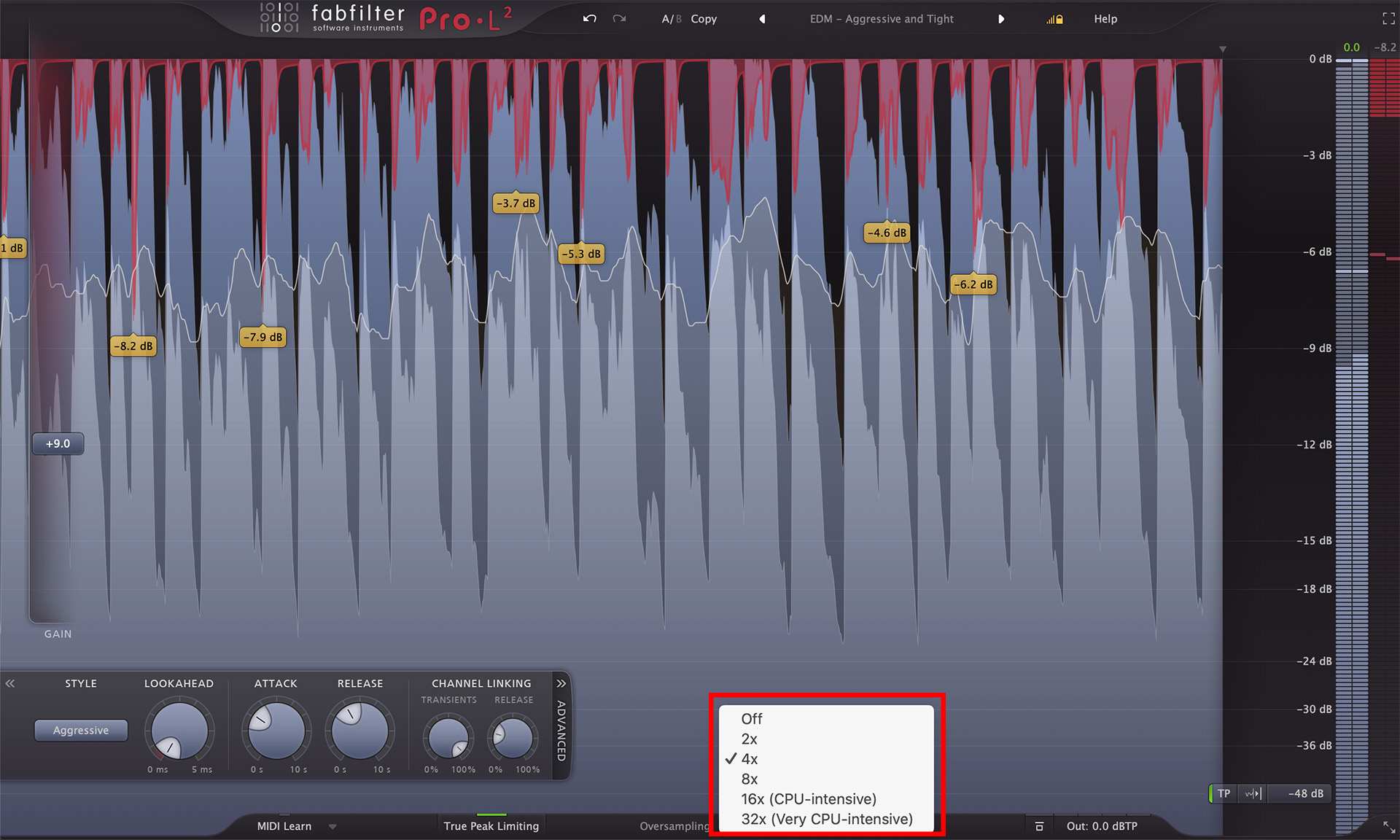
Task: Open the Help menu
Action: 1105,19
